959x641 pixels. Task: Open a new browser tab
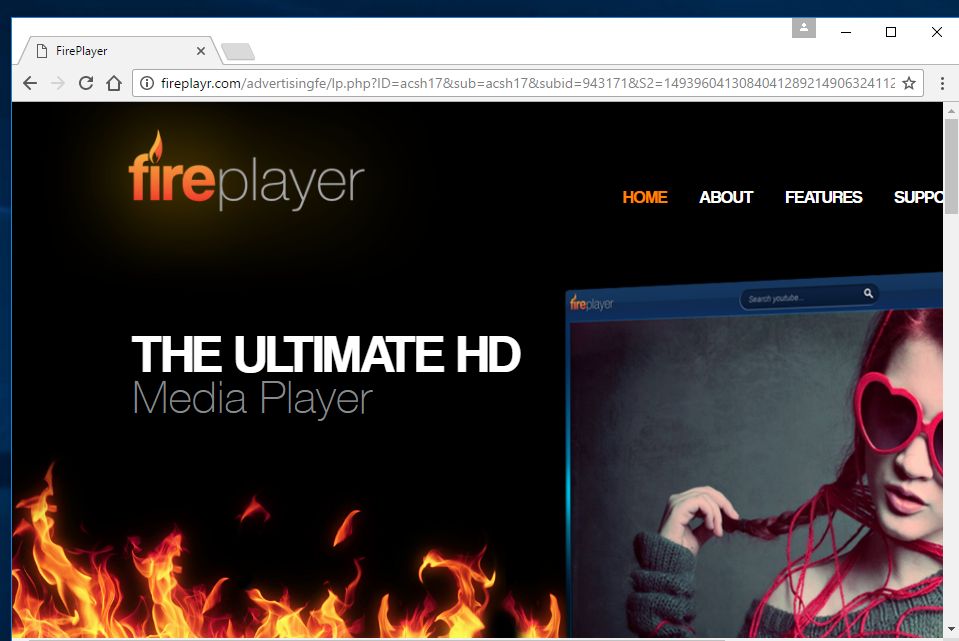pos(236,49)
